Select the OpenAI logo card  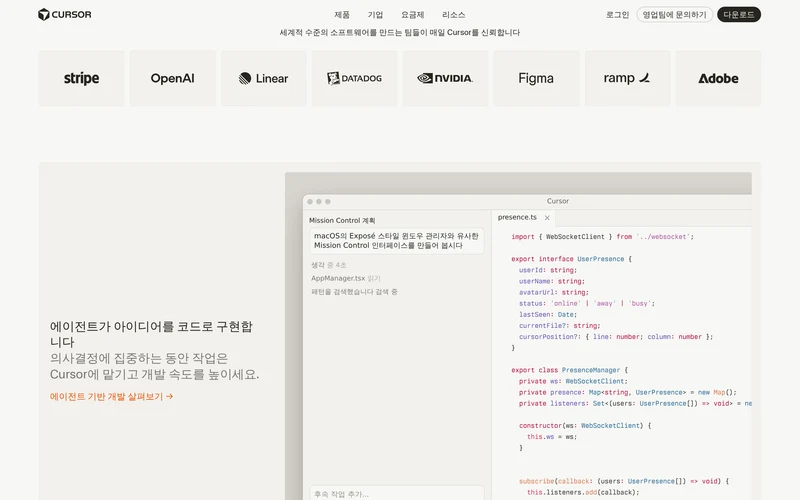tap(172, 78)
